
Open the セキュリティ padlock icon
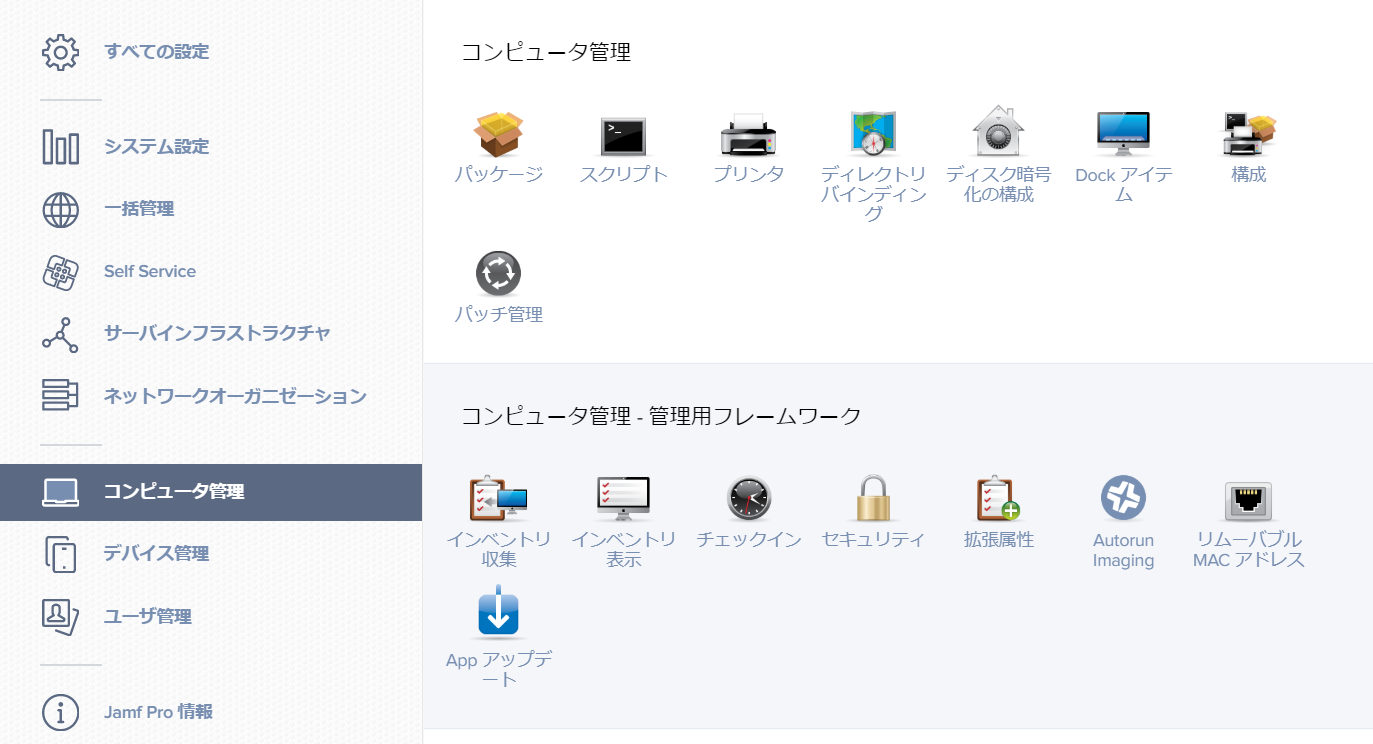873,498
